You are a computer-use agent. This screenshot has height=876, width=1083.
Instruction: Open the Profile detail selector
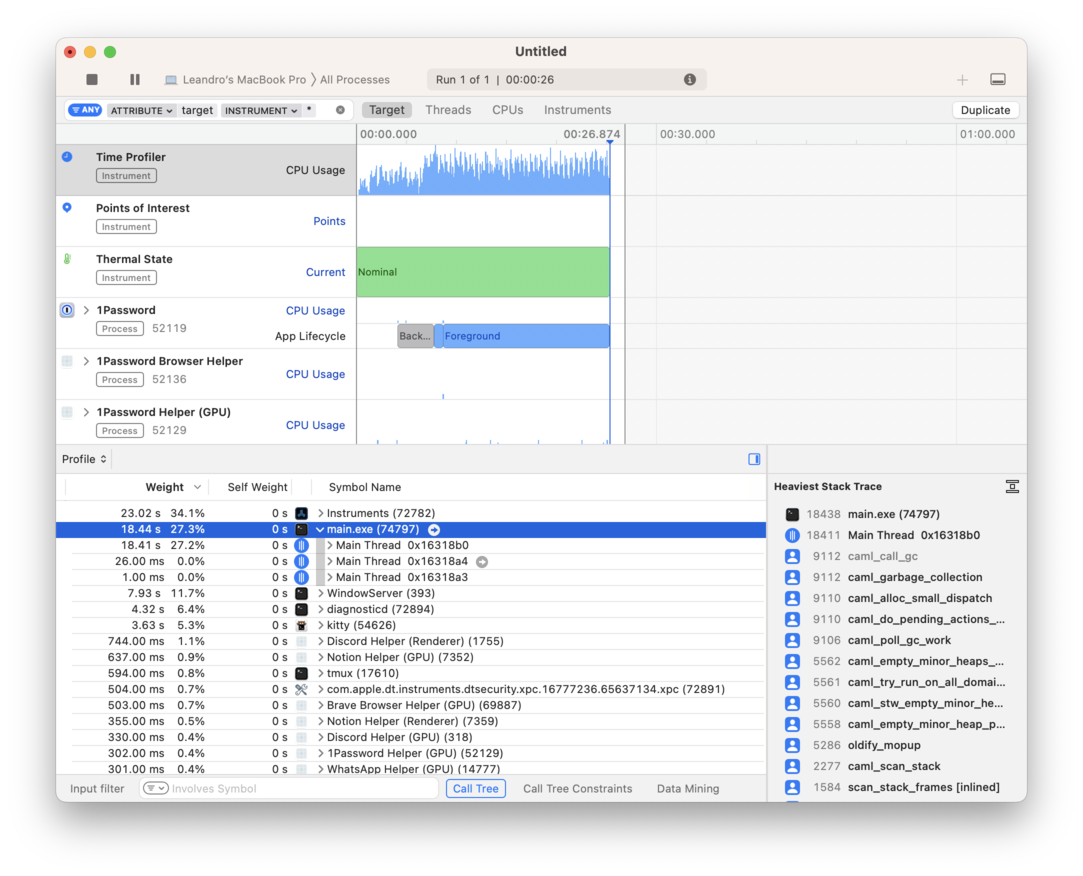pyautogui.click(x=84, y=459)
